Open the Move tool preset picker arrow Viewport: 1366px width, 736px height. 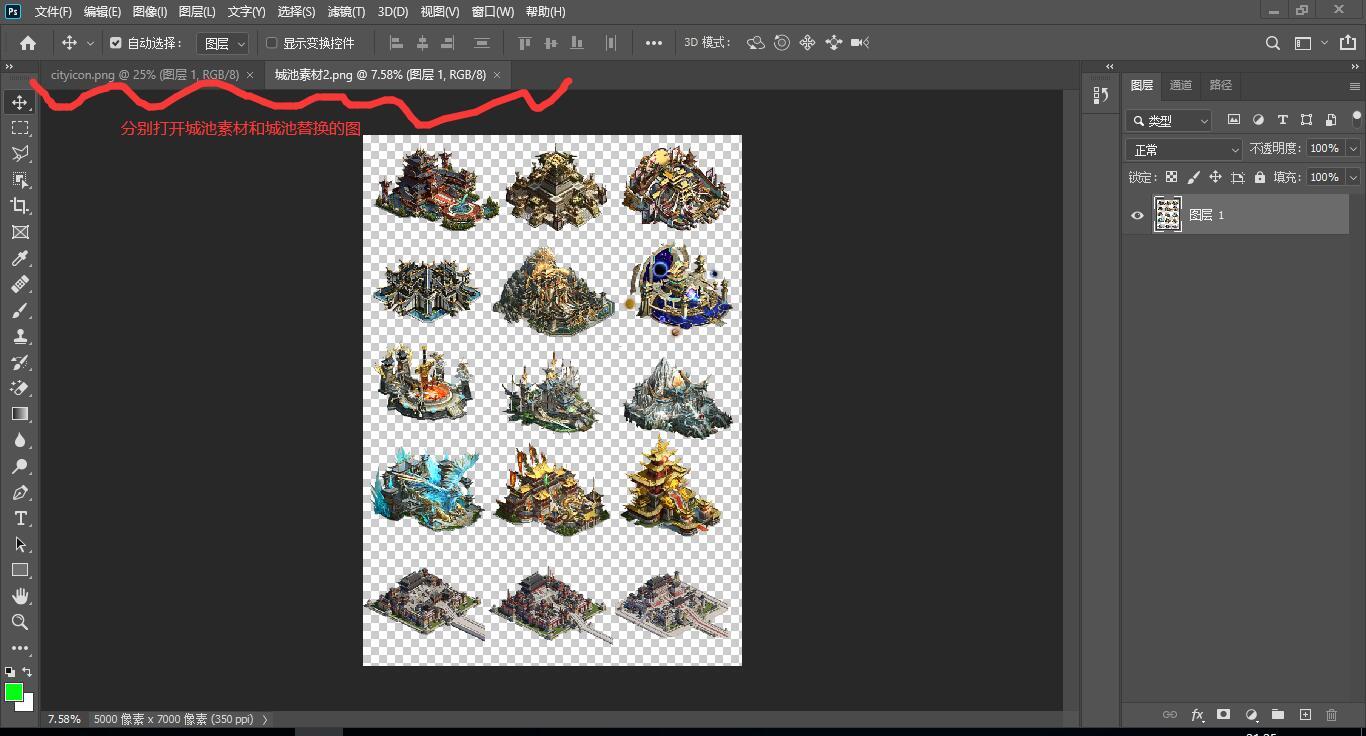click(x=90, y=43)
